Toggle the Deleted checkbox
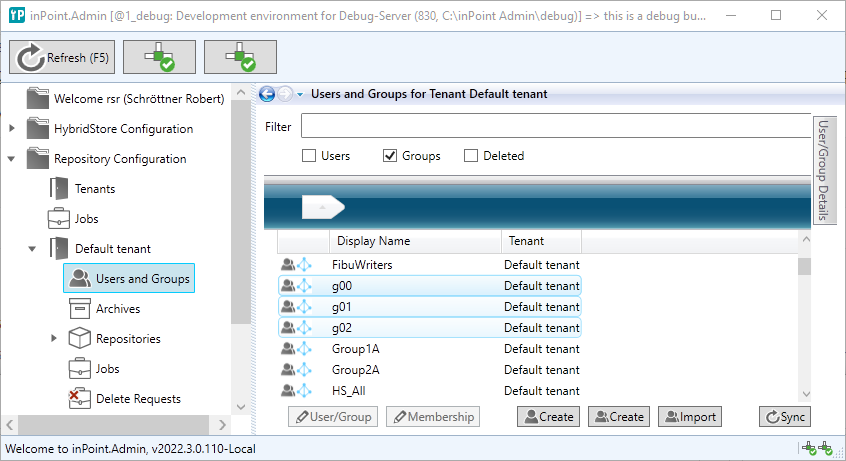 coord(472,156)
